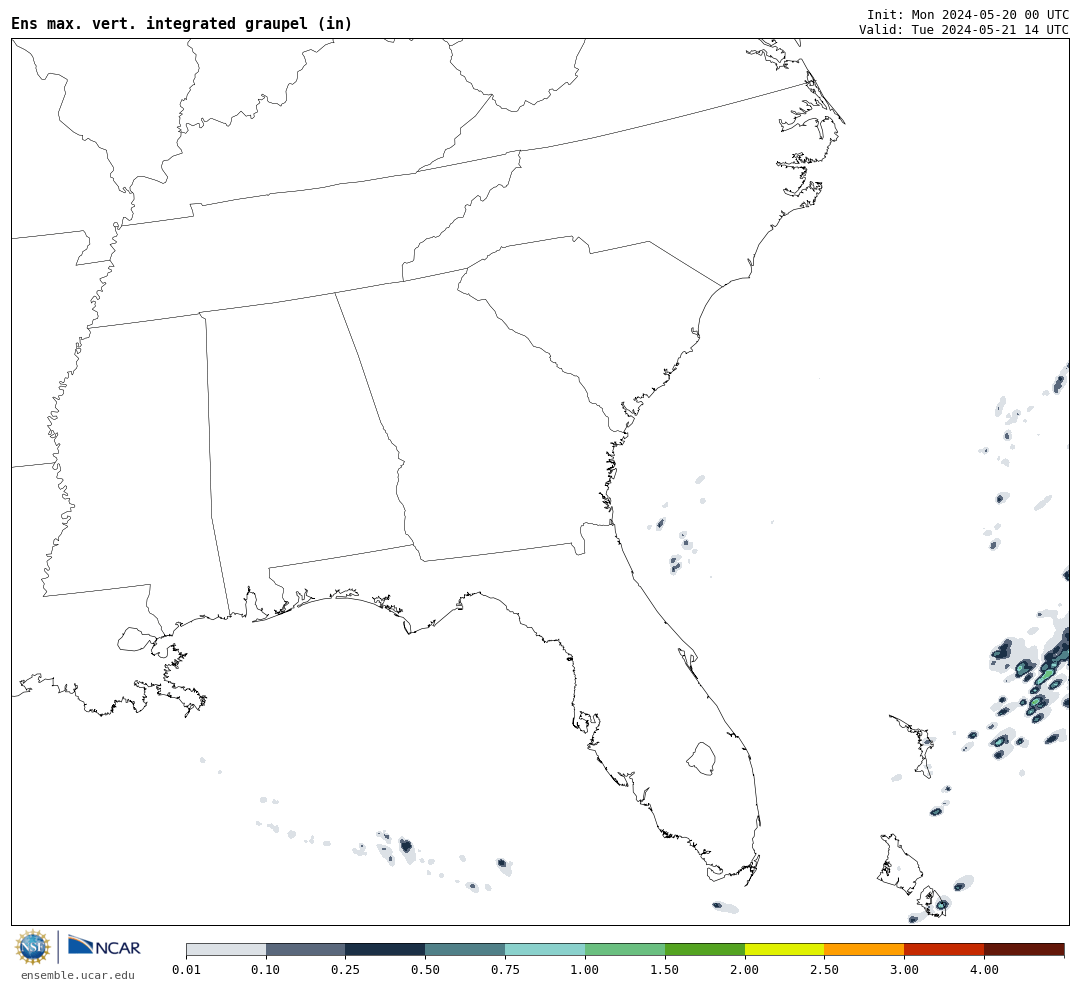The image size is (1080, 988).
Task: Click the 0.25 colorbar label
Action: coord(346,969)
